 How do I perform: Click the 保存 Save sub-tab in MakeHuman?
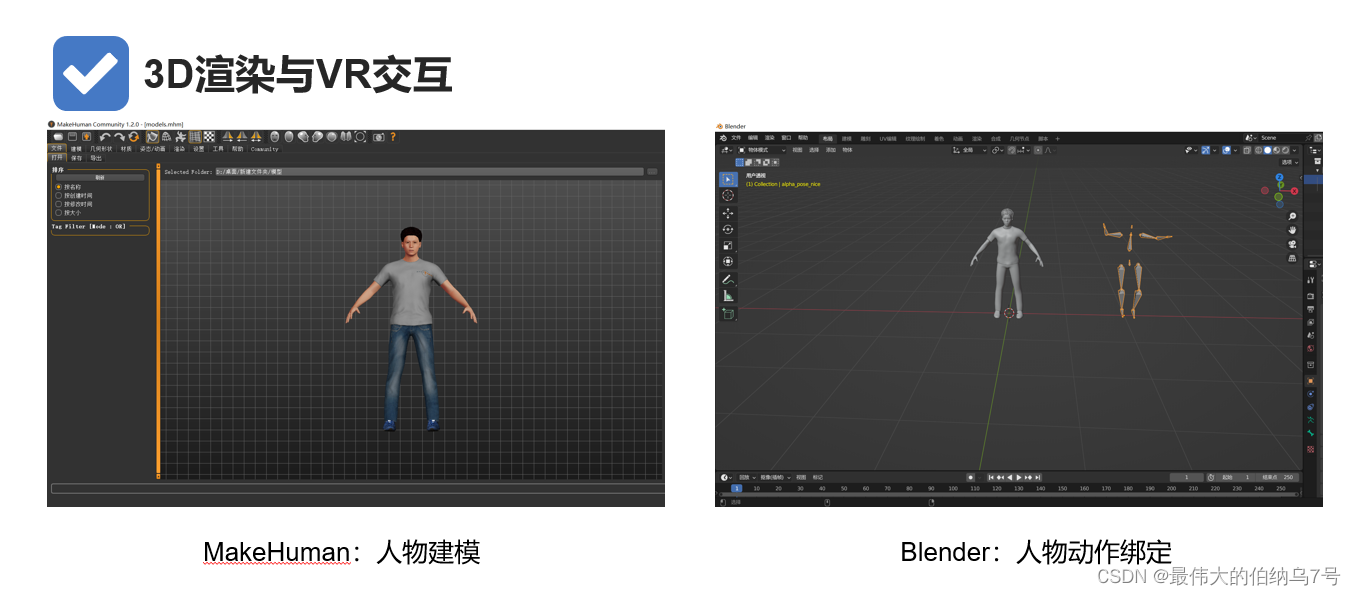click(x=76, y=158)
